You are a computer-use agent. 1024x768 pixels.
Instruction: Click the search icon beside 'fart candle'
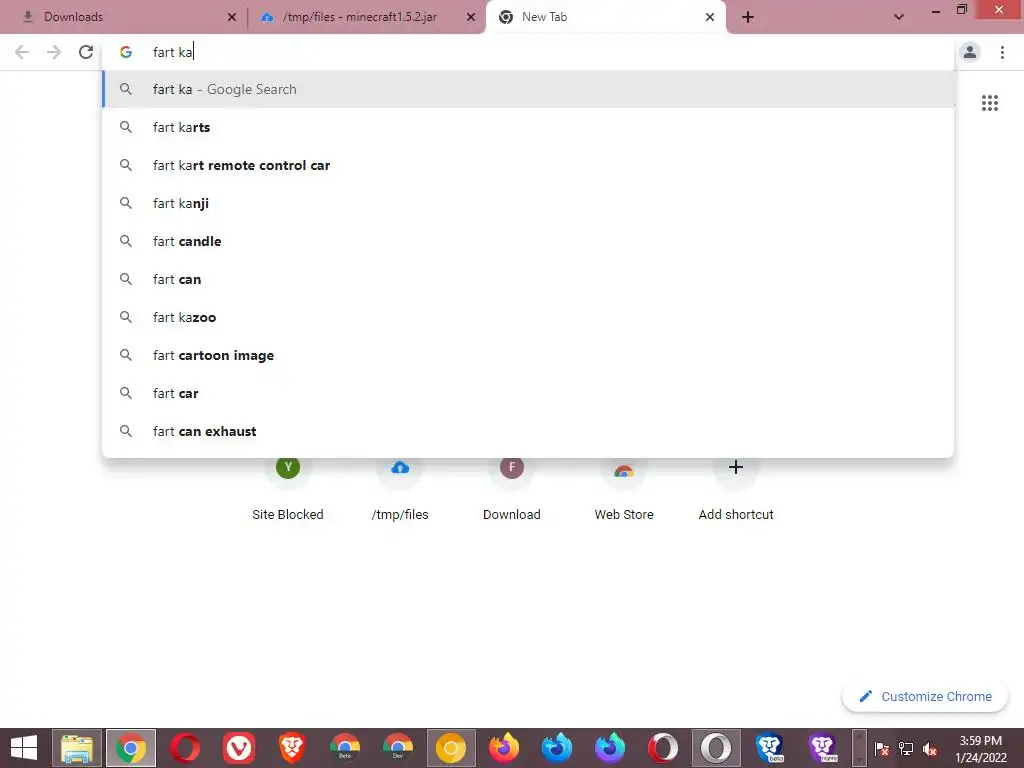[x=126, y=241]
